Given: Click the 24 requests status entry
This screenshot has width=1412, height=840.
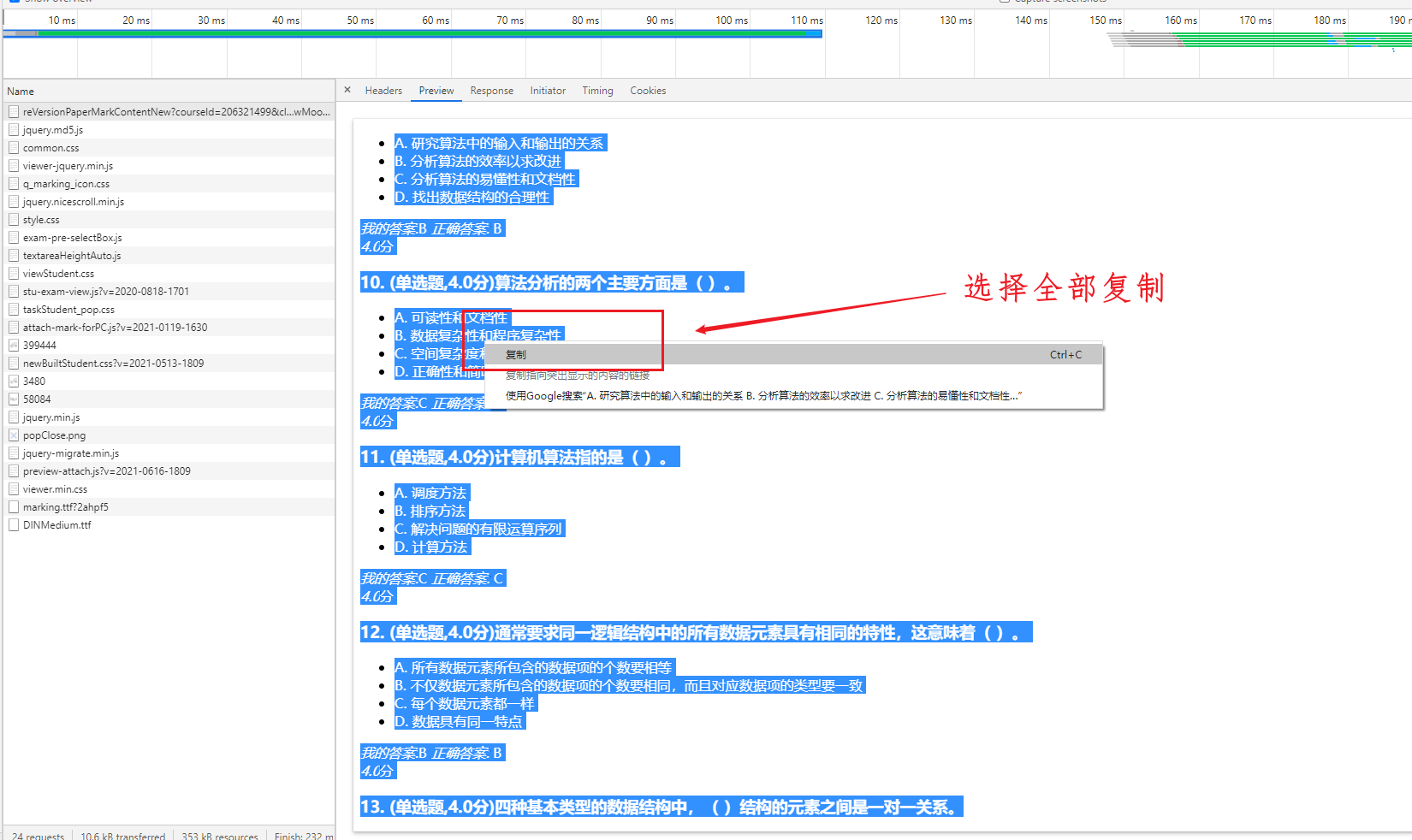Looking at the screenshot, I should click(x=39, y=837).
